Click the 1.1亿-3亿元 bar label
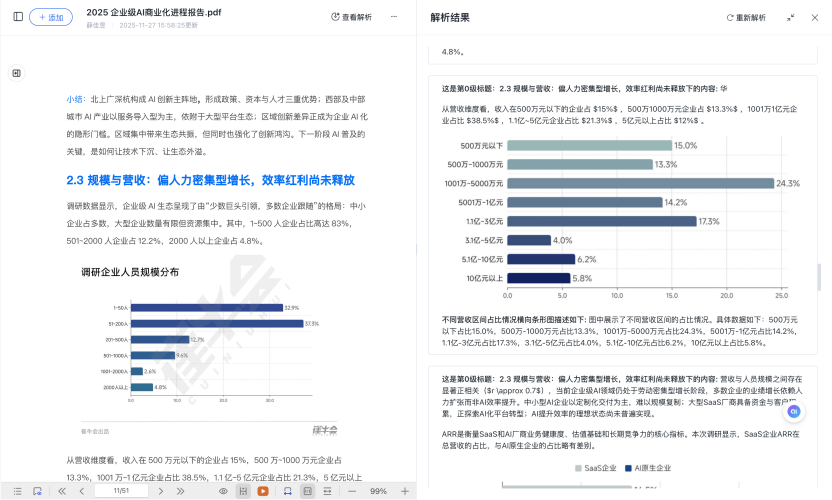This screenshot has width=832, height=500. 484,221
